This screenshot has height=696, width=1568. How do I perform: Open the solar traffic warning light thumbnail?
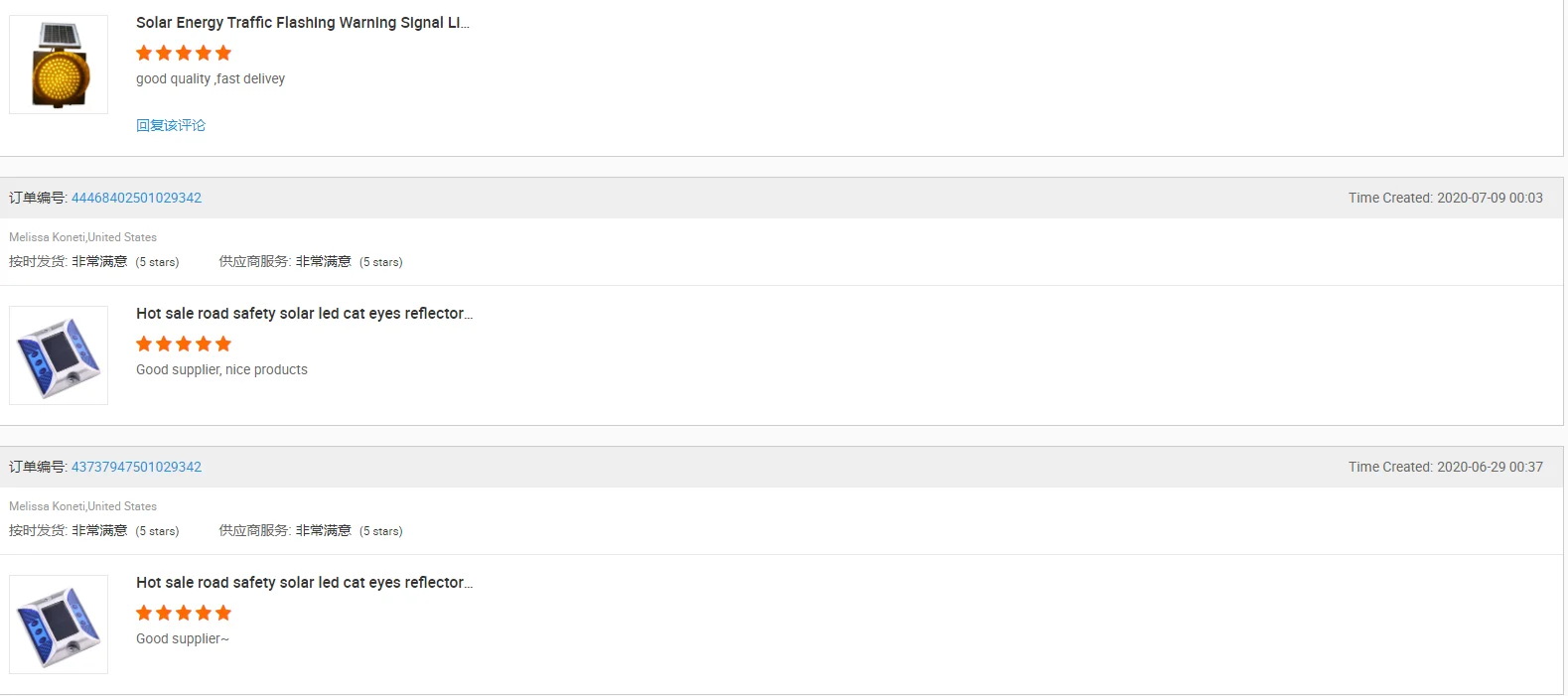[59, 65]
